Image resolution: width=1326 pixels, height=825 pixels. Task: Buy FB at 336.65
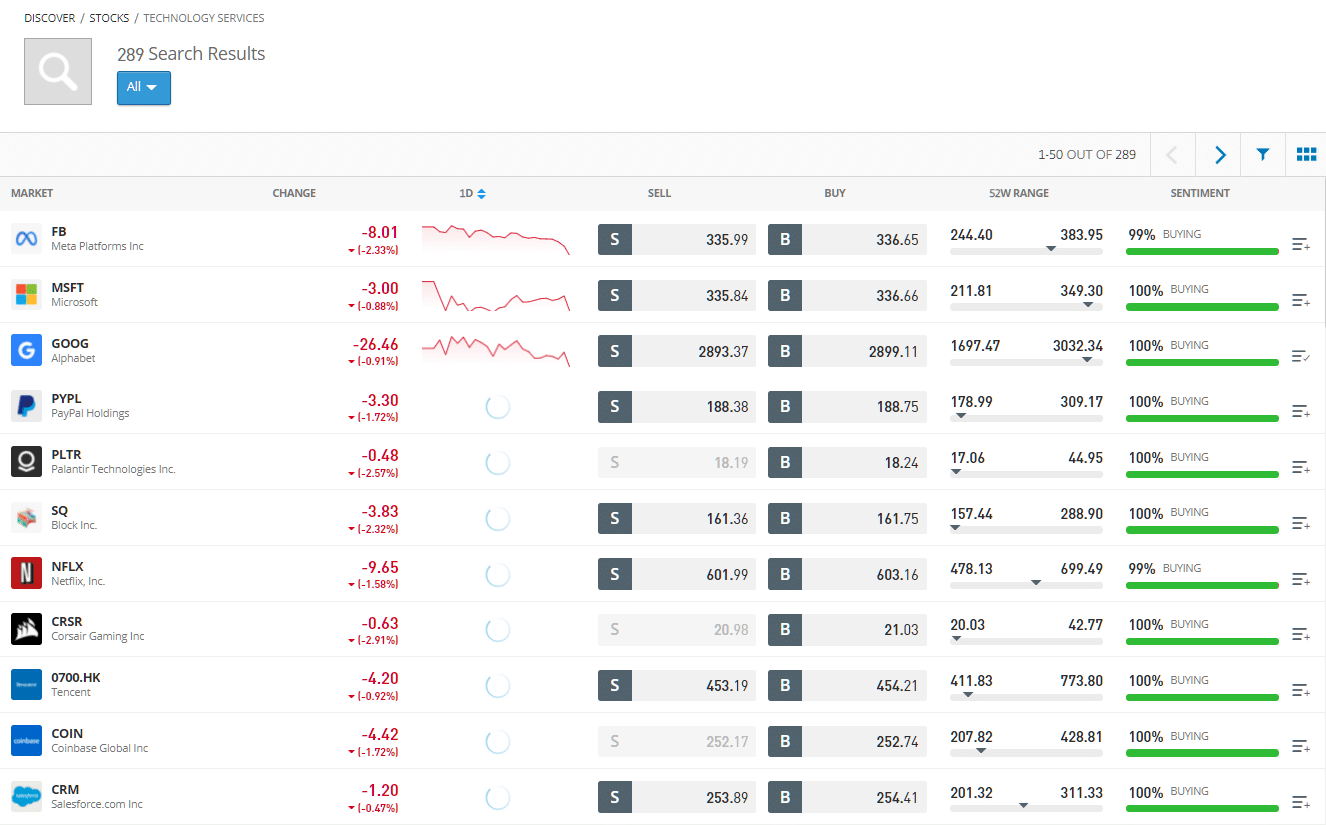click(x=847, y=239)
